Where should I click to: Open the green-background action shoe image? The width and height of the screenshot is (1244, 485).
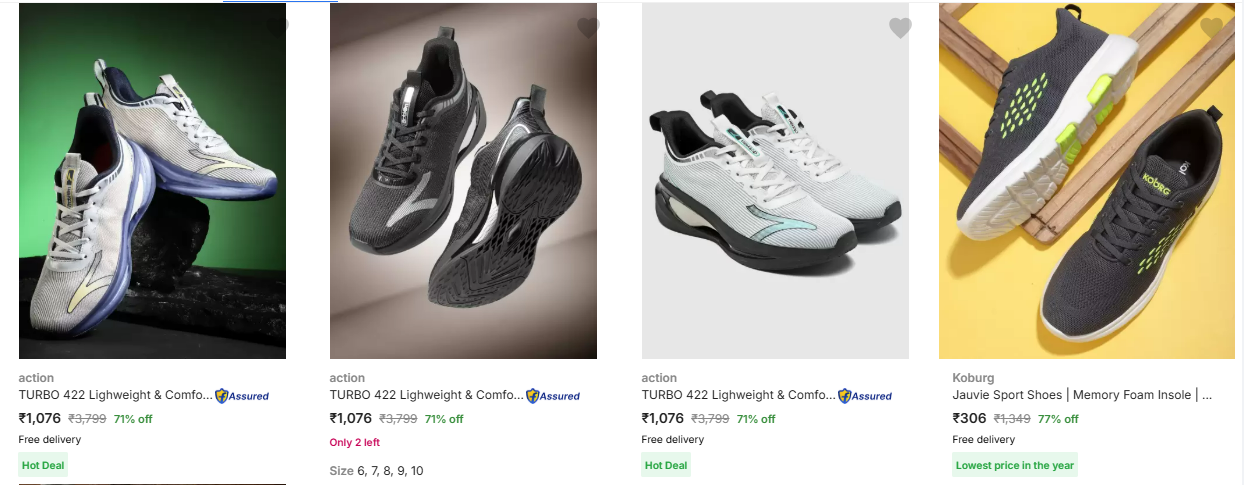pyautogui.click(x=152, y=181)
